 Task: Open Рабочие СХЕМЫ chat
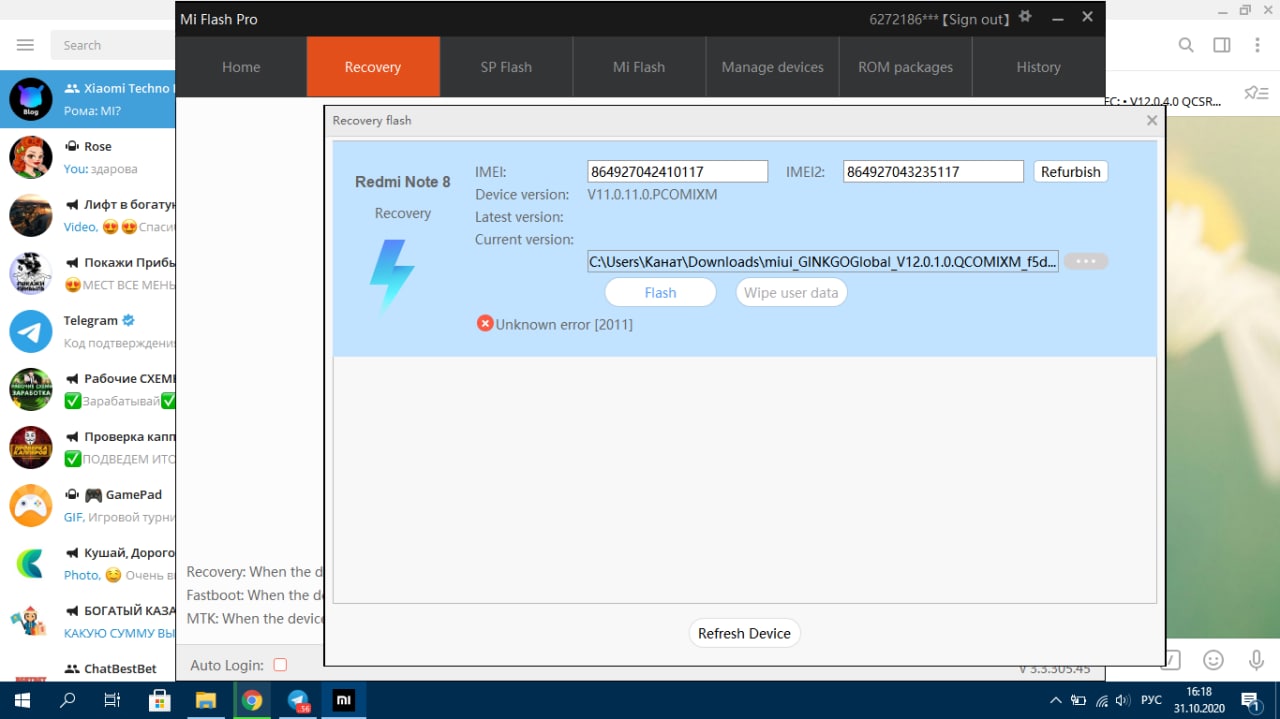(88, 389)
